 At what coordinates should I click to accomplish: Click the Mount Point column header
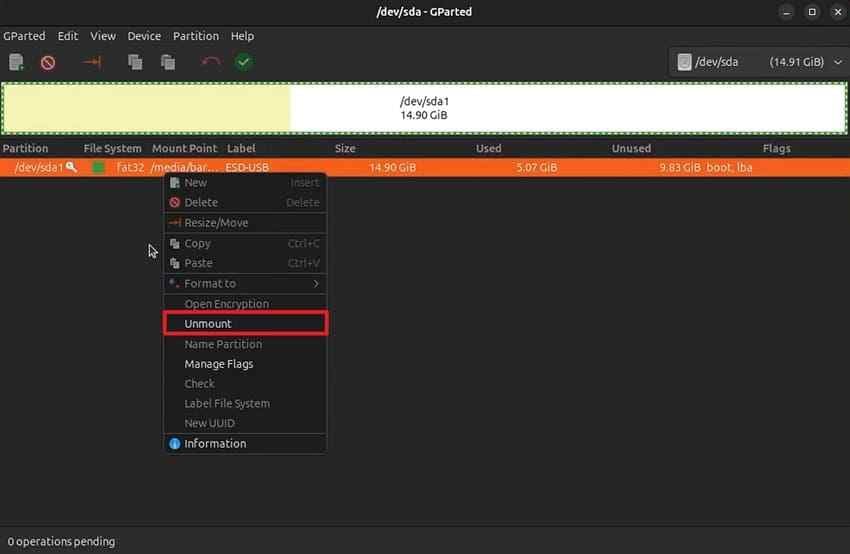[184, 149]
